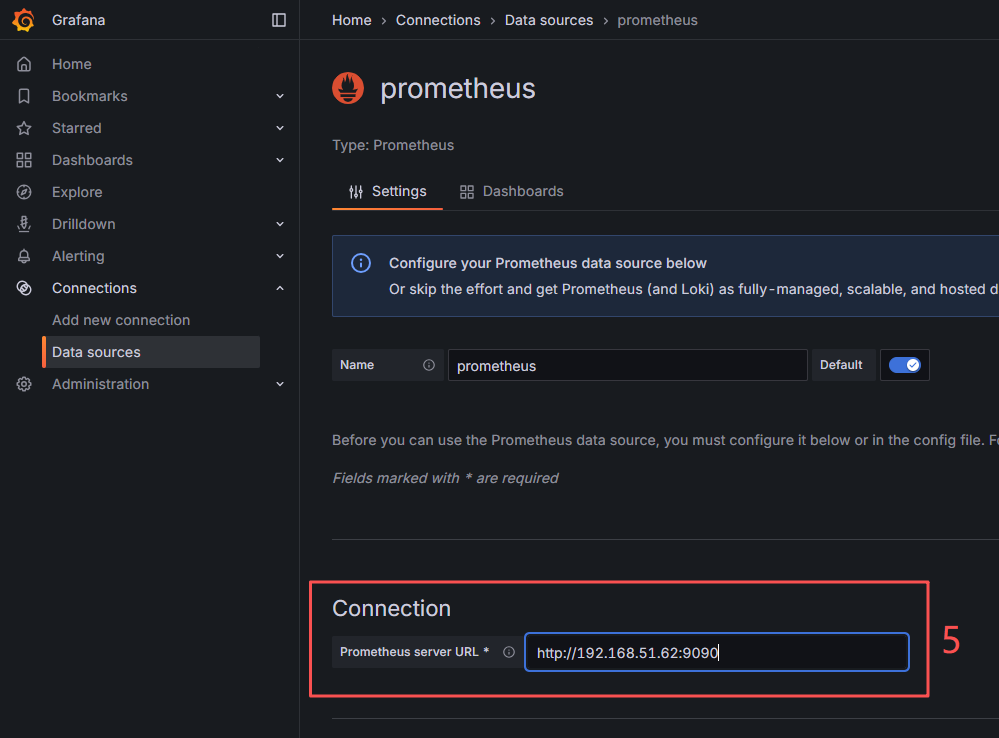Viewport: 999px width, 738px height.
Task: Open Explore in the sidebar menu
Action: [77, 192]
